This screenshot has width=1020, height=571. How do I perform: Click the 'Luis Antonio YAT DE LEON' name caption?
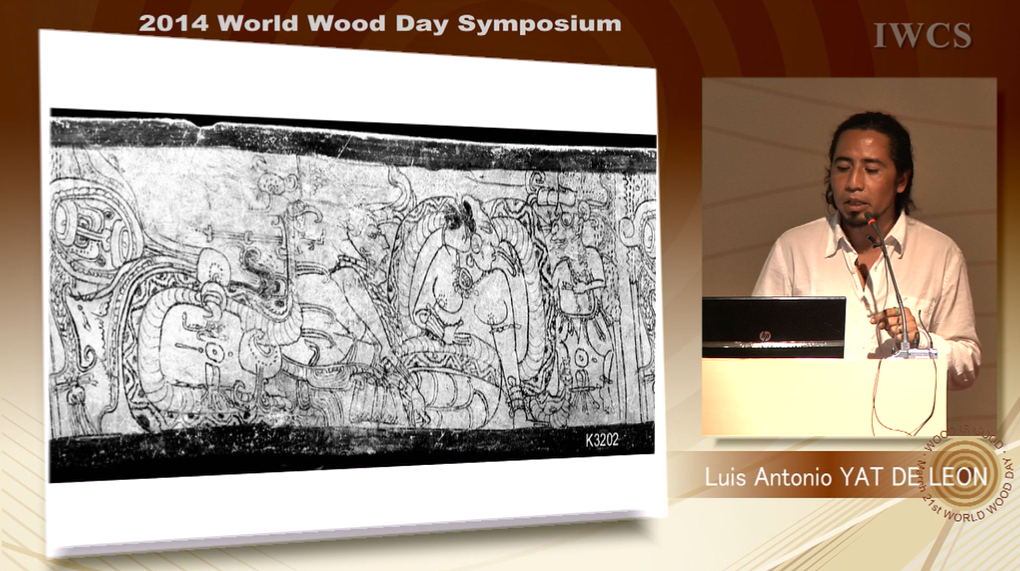point(846,477)
